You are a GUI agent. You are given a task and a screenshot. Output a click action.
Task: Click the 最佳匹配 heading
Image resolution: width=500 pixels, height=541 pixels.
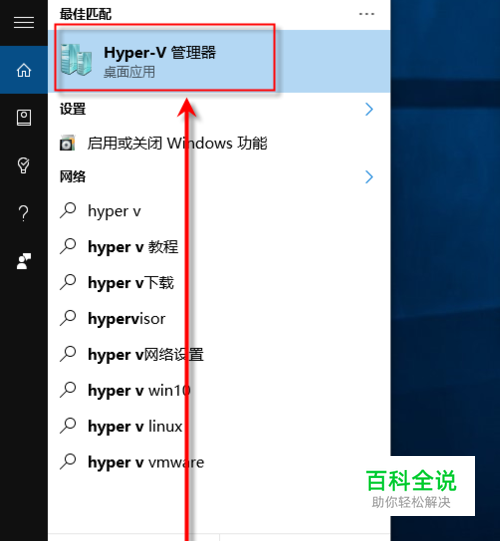point(85,14)
